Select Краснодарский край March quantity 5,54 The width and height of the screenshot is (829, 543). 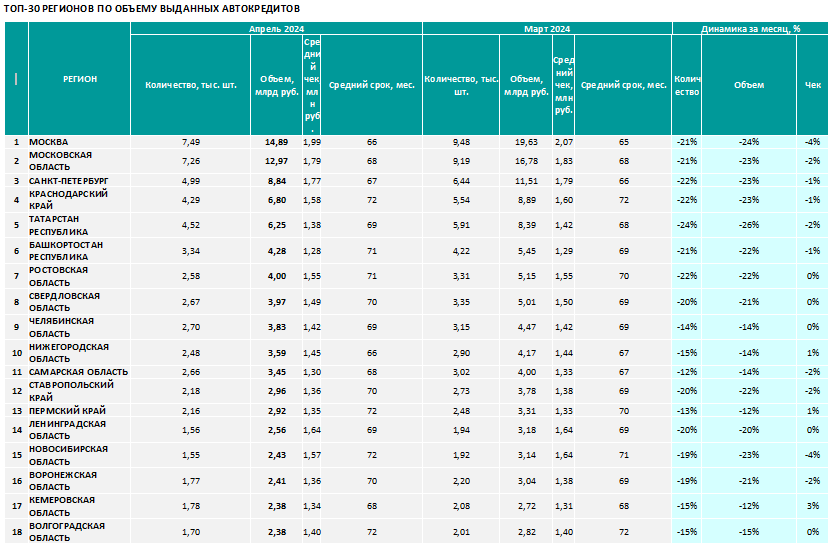(461, 200)
